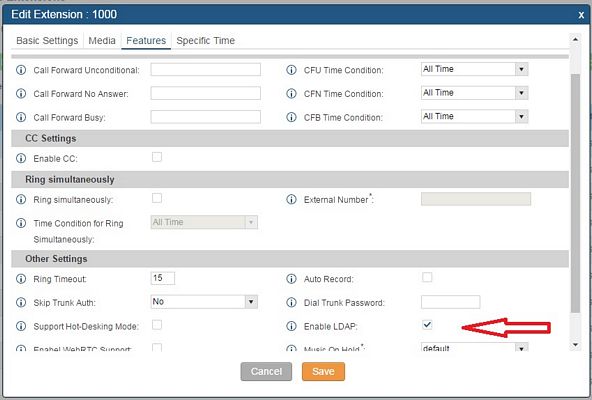The width and height of the screenshot is (592, 400).
Task: Uncheck the Enable LDAP checkbox
Action: coord(427,324)
